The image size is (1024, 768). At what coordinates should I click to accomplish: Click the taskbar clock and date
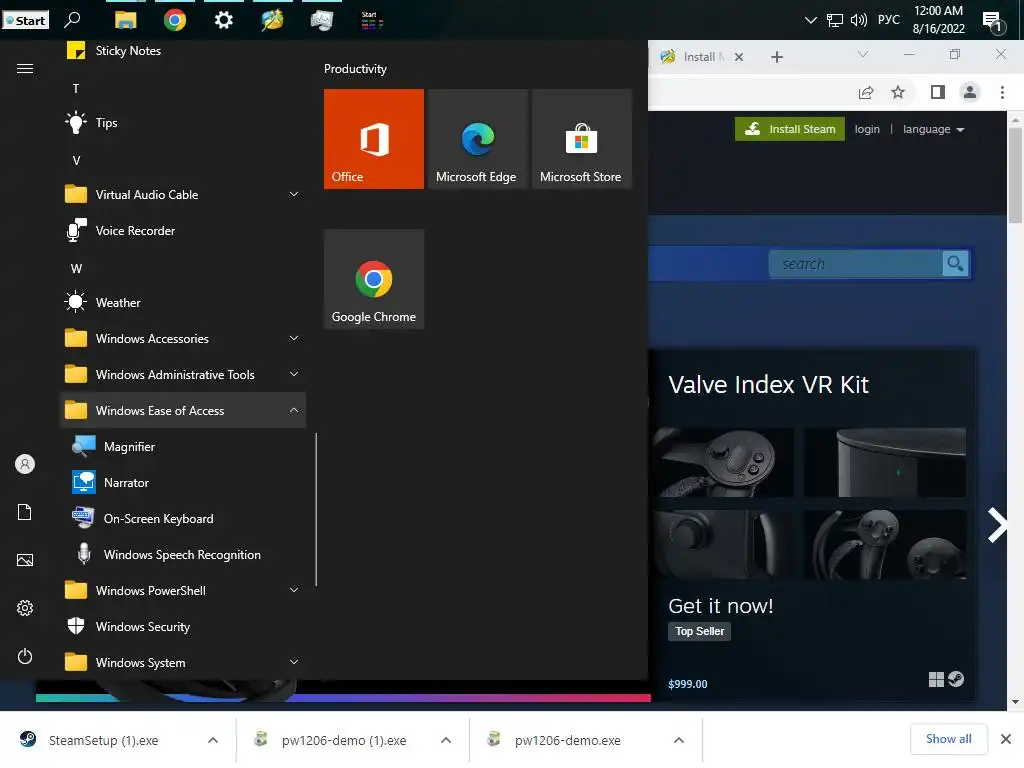tap(938, 20)
